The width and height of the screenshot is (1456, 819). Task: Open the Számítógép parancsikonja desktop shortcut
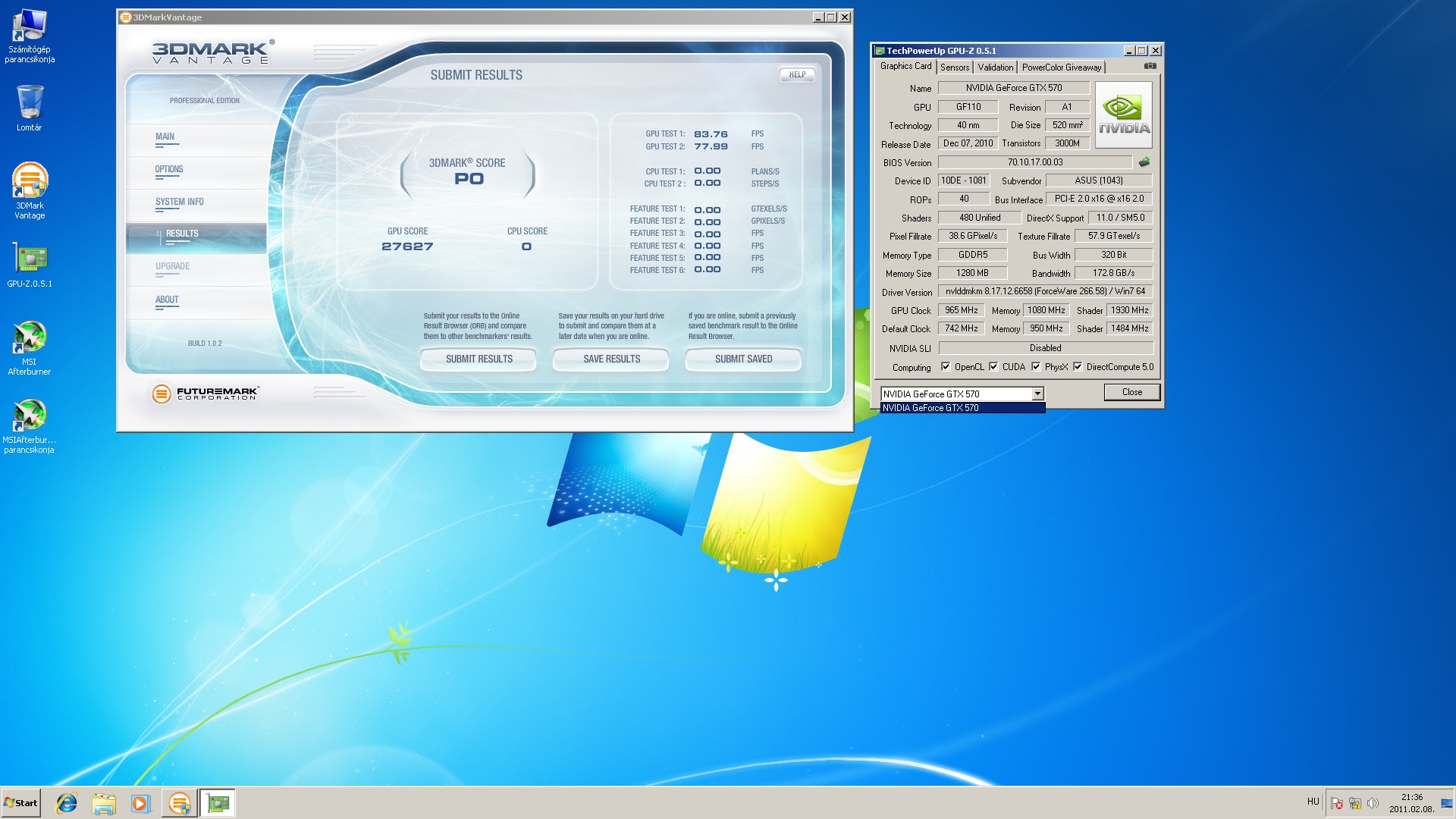coord(30,36)
